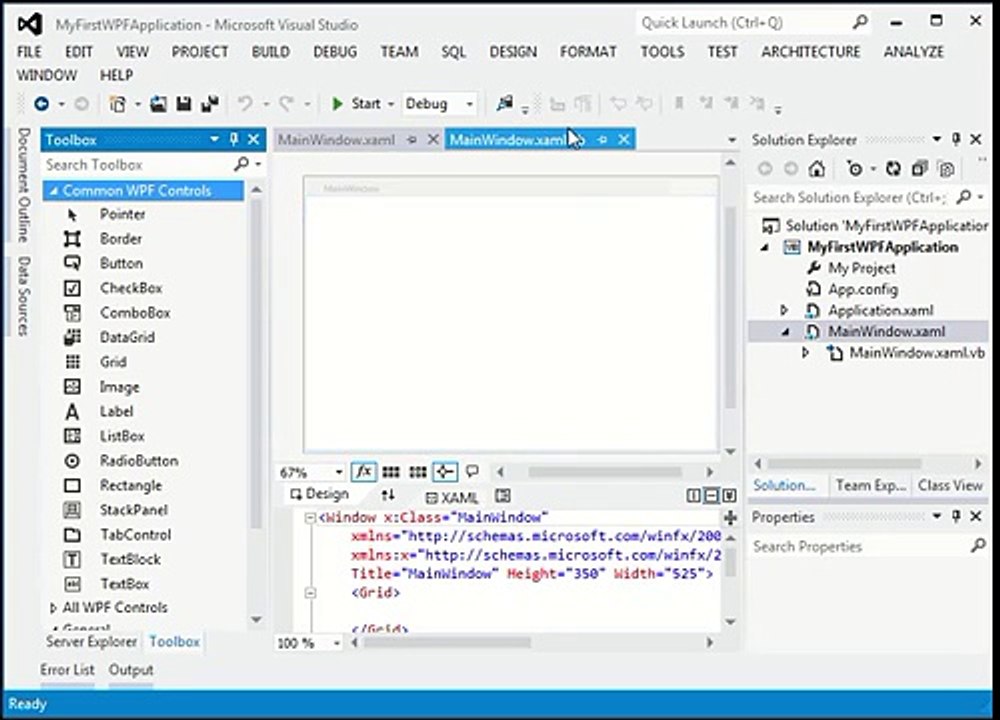Screen dimensions: 1000x720
Task: Click the Visual Studio logo icon
Action: coord(29,25)
